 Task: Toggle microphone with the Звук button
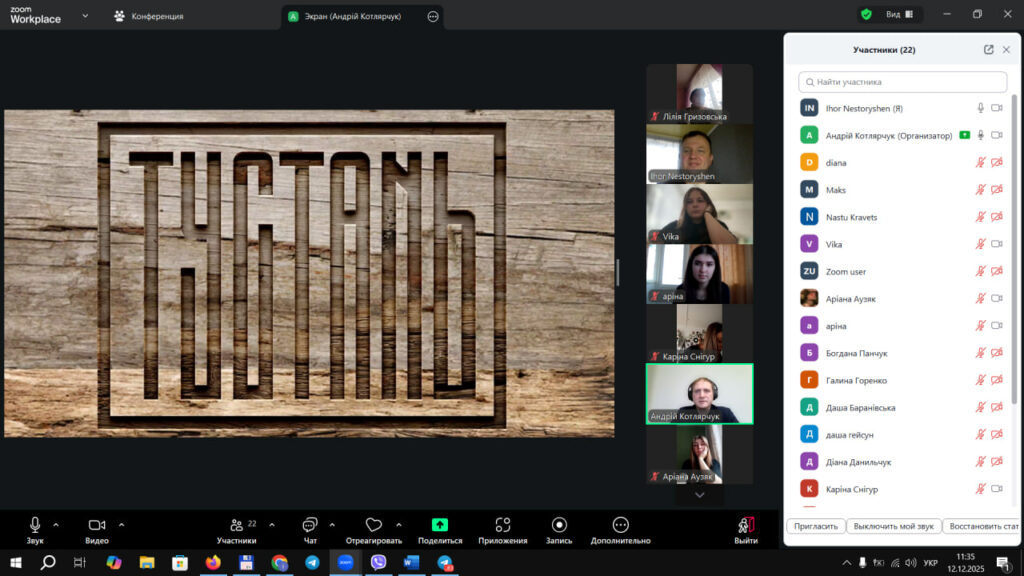[35, 525]
